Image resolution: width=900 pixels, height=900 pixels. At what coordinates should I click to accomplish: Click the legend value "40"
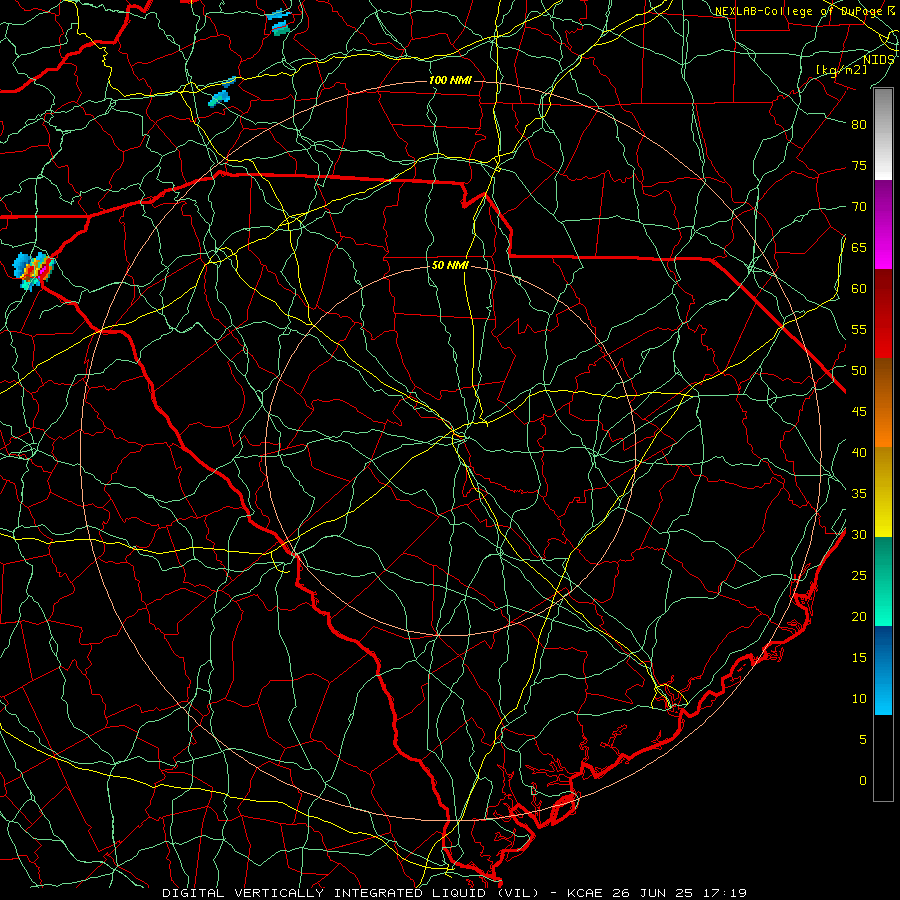859,453
